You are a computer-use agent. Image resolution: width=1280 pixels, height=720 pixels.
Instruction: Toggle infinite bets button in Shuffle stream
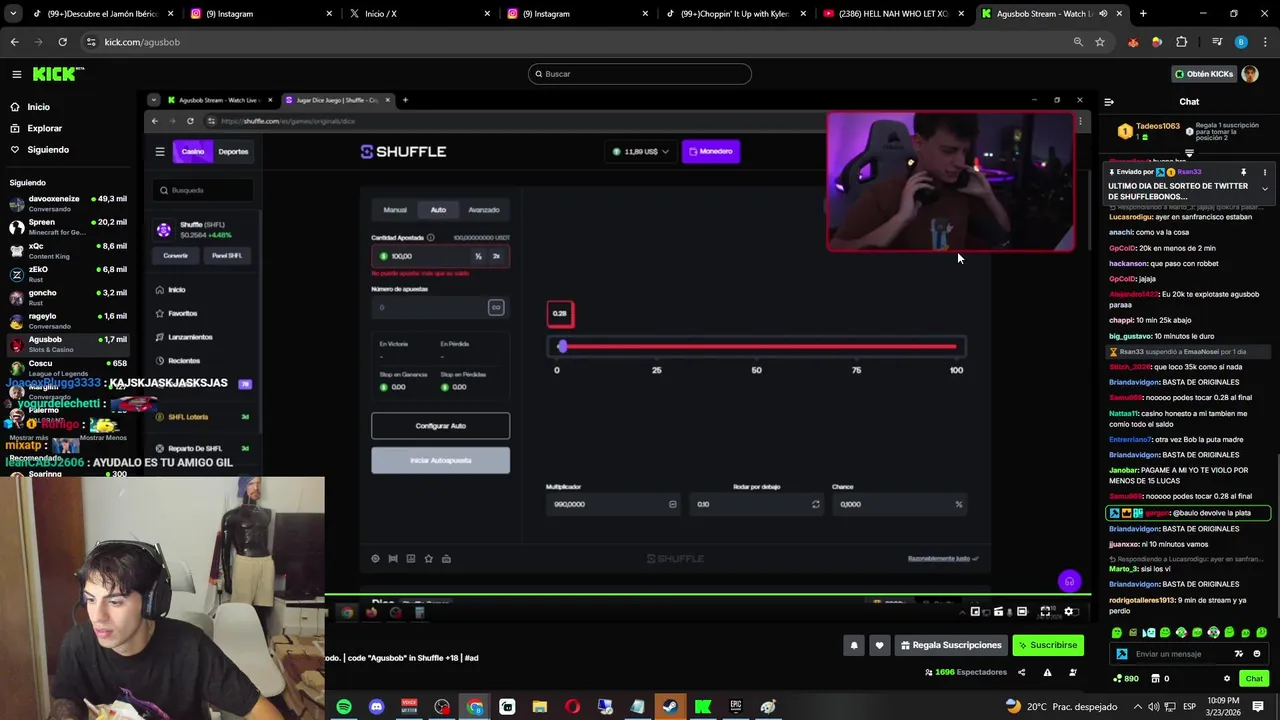pyautogui.click(x=496, y=307)
